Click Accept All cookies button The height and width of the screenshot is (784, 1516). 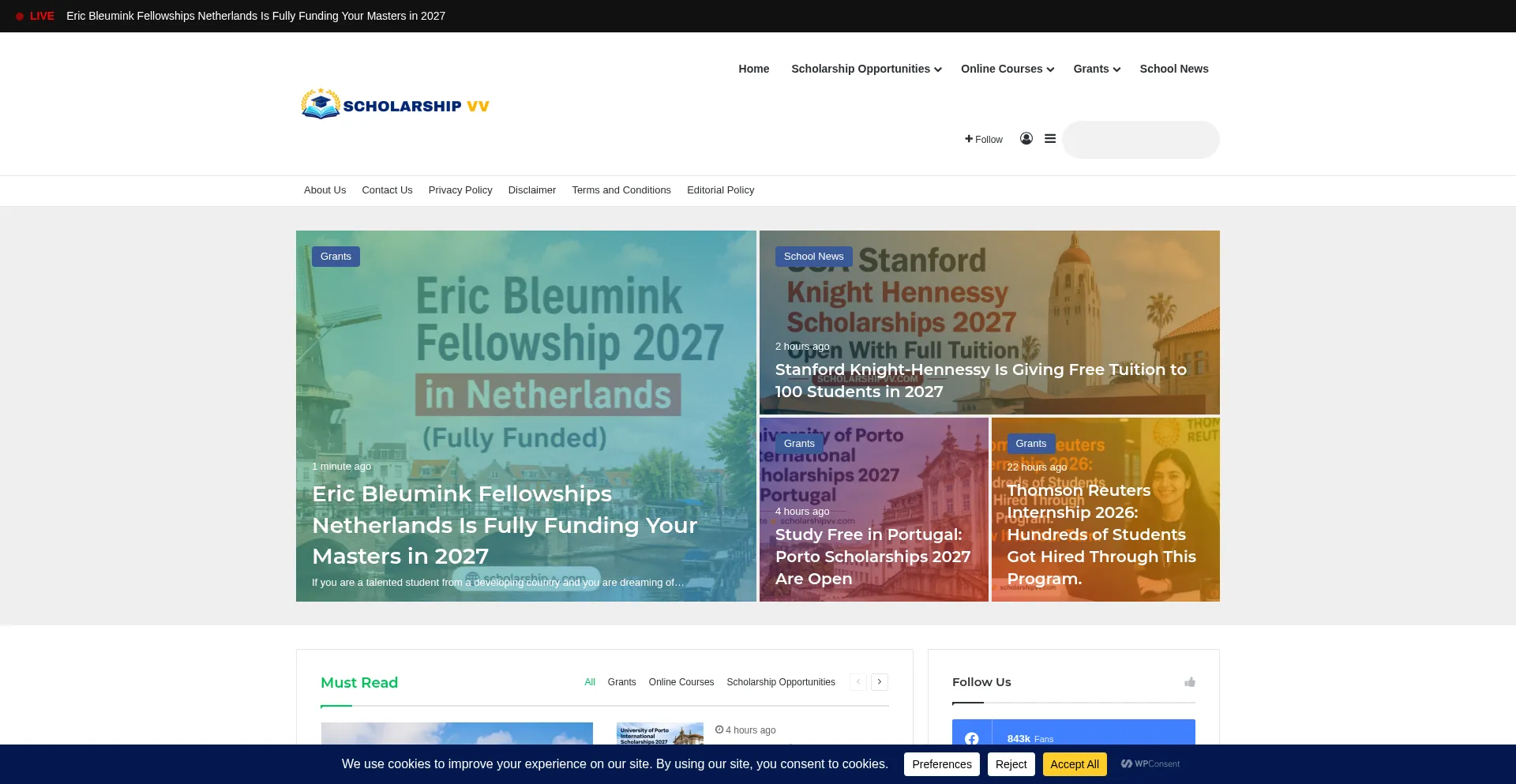[1075, 764]
